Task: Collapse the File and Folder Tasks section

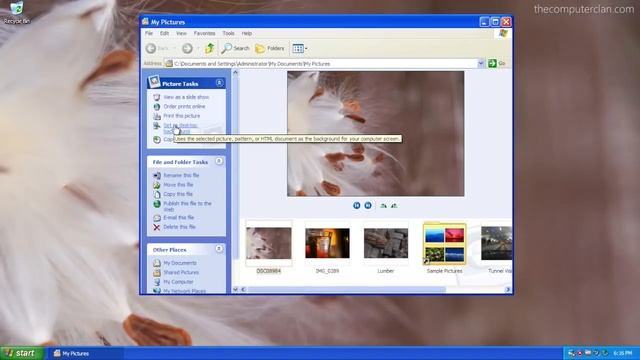Action: coord(219,162)
